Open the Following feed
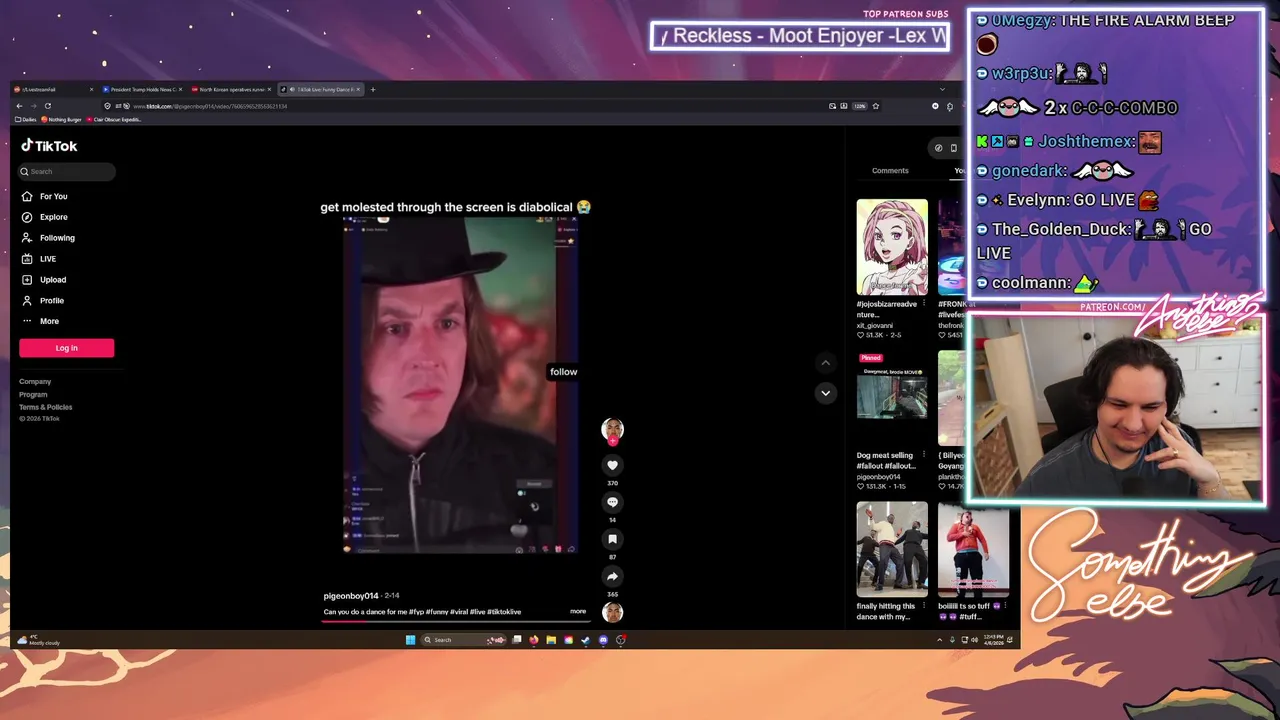 (49, 238)
